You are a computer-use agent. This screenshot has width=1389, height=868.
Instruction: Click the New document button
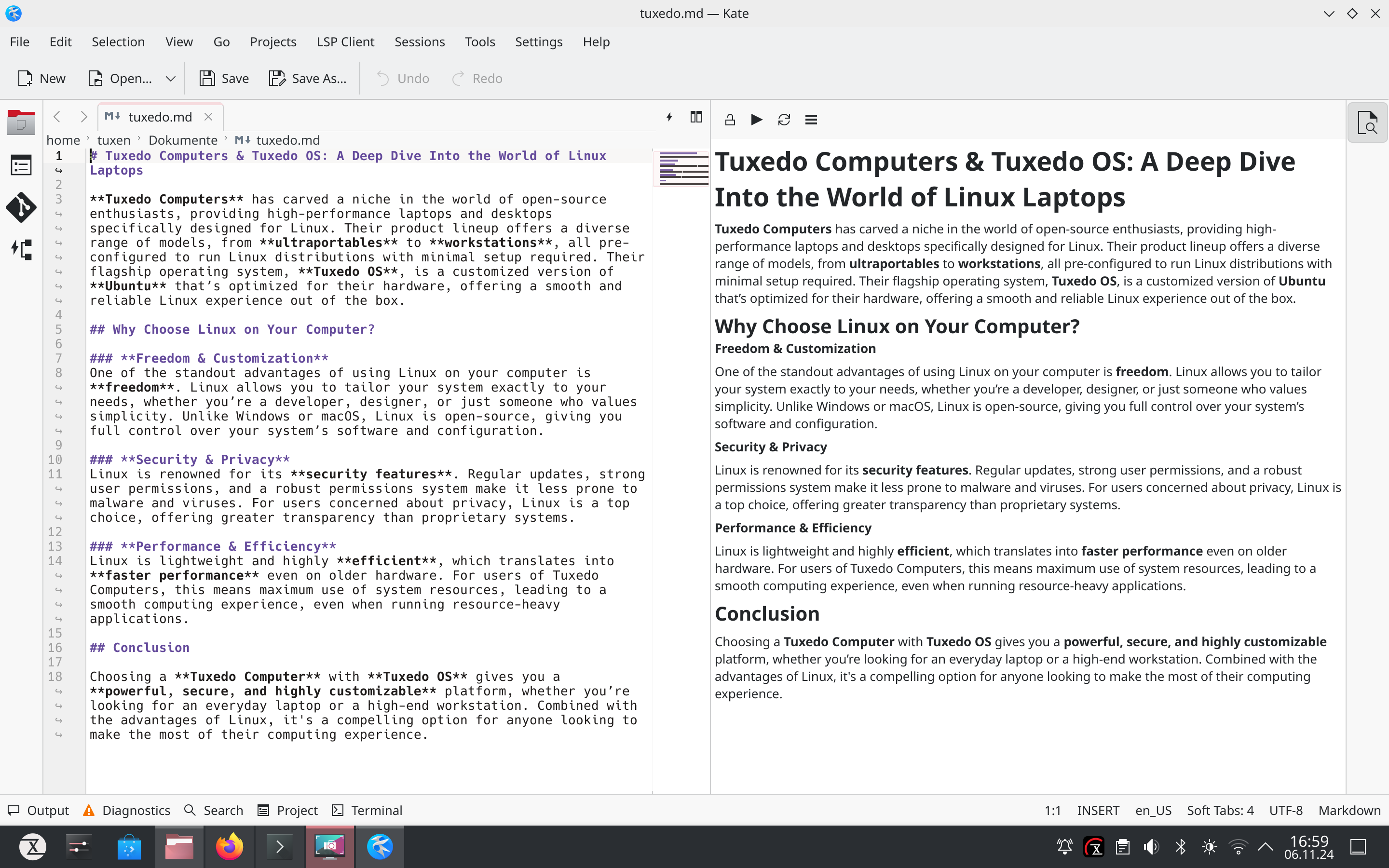[41, 78]
